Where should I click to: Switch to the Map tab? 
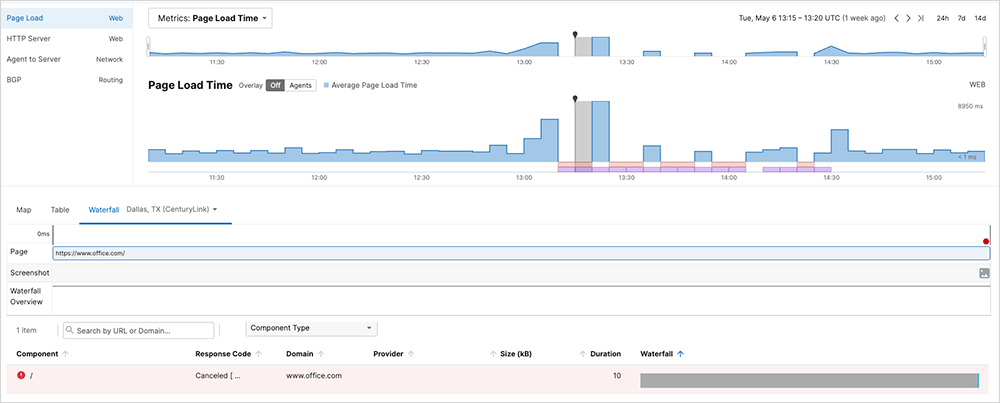[x=23, y=209]
